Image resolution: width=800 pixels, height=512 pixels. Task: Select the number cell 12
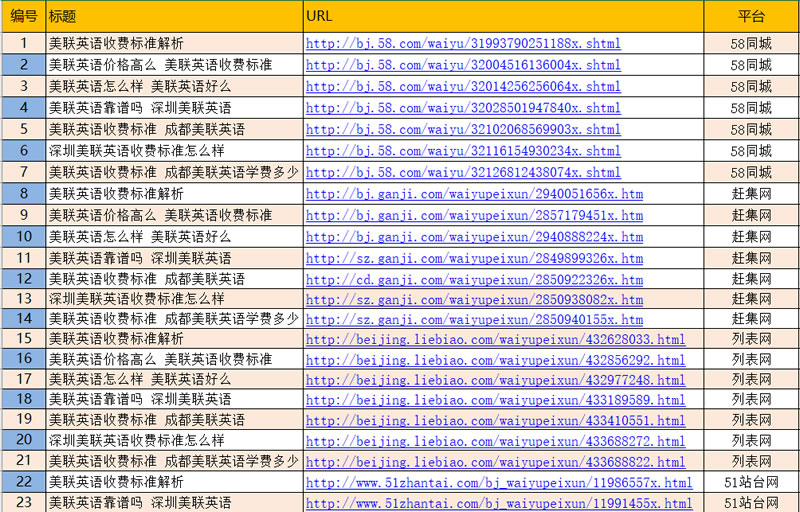tap(24, 279)
